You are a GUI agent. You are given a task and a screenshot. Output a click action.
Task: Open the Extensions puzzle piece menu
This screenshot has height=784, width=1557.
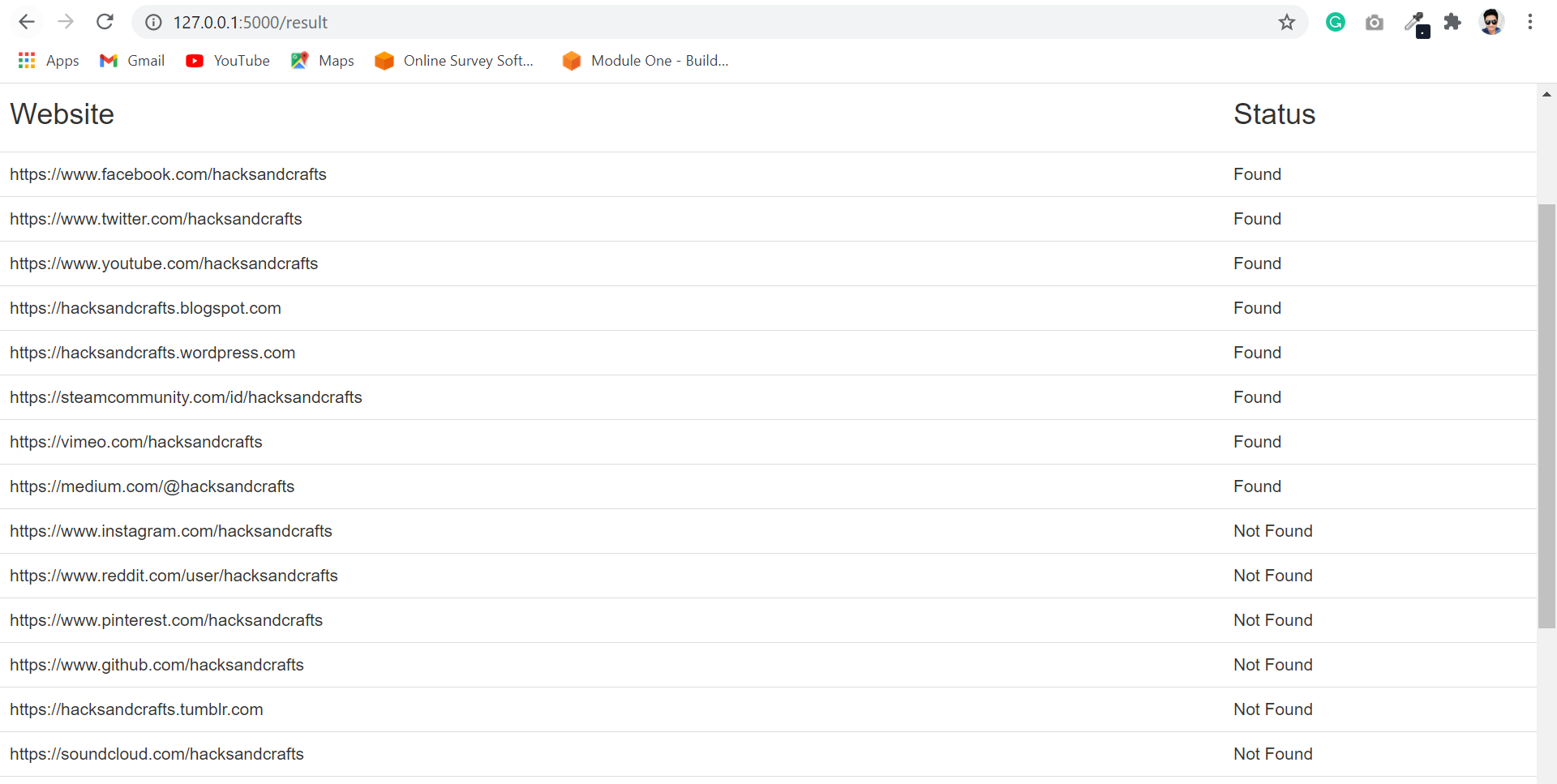[x=1452, y=22]
